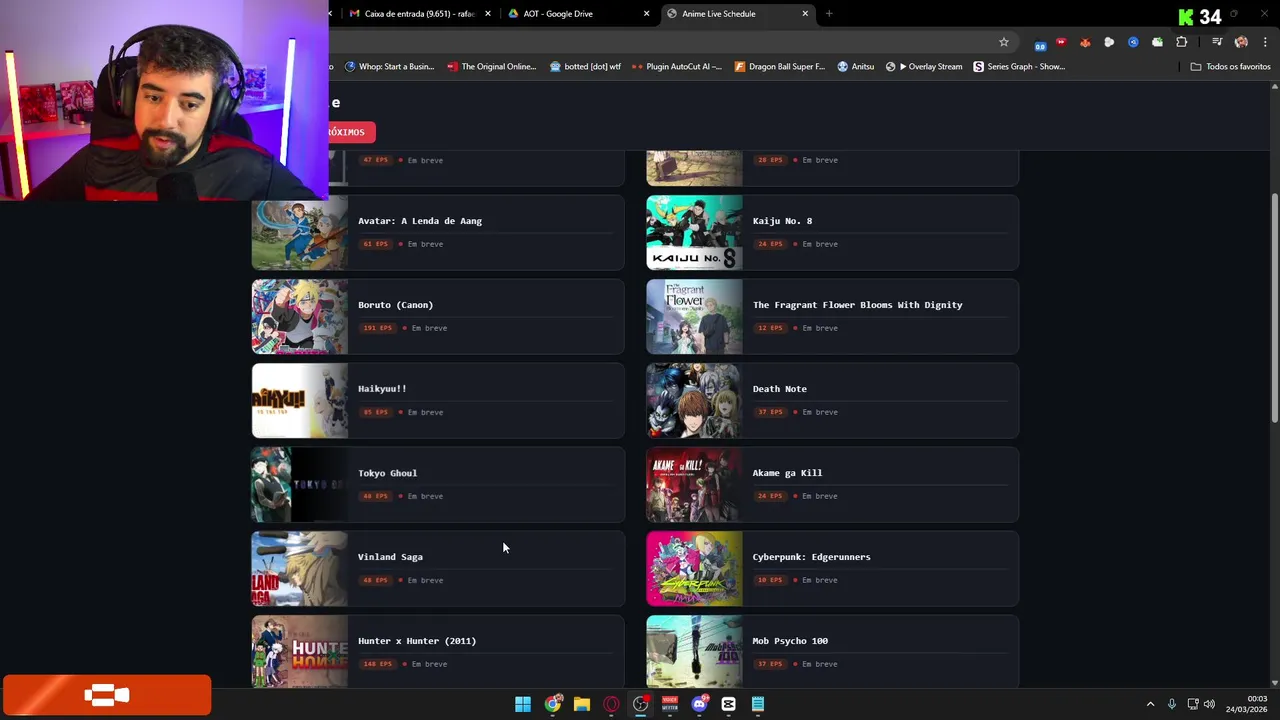Close the Anime Live Schedule tab
This screenshot has height=720, width=1280.
tap(805, 14)
